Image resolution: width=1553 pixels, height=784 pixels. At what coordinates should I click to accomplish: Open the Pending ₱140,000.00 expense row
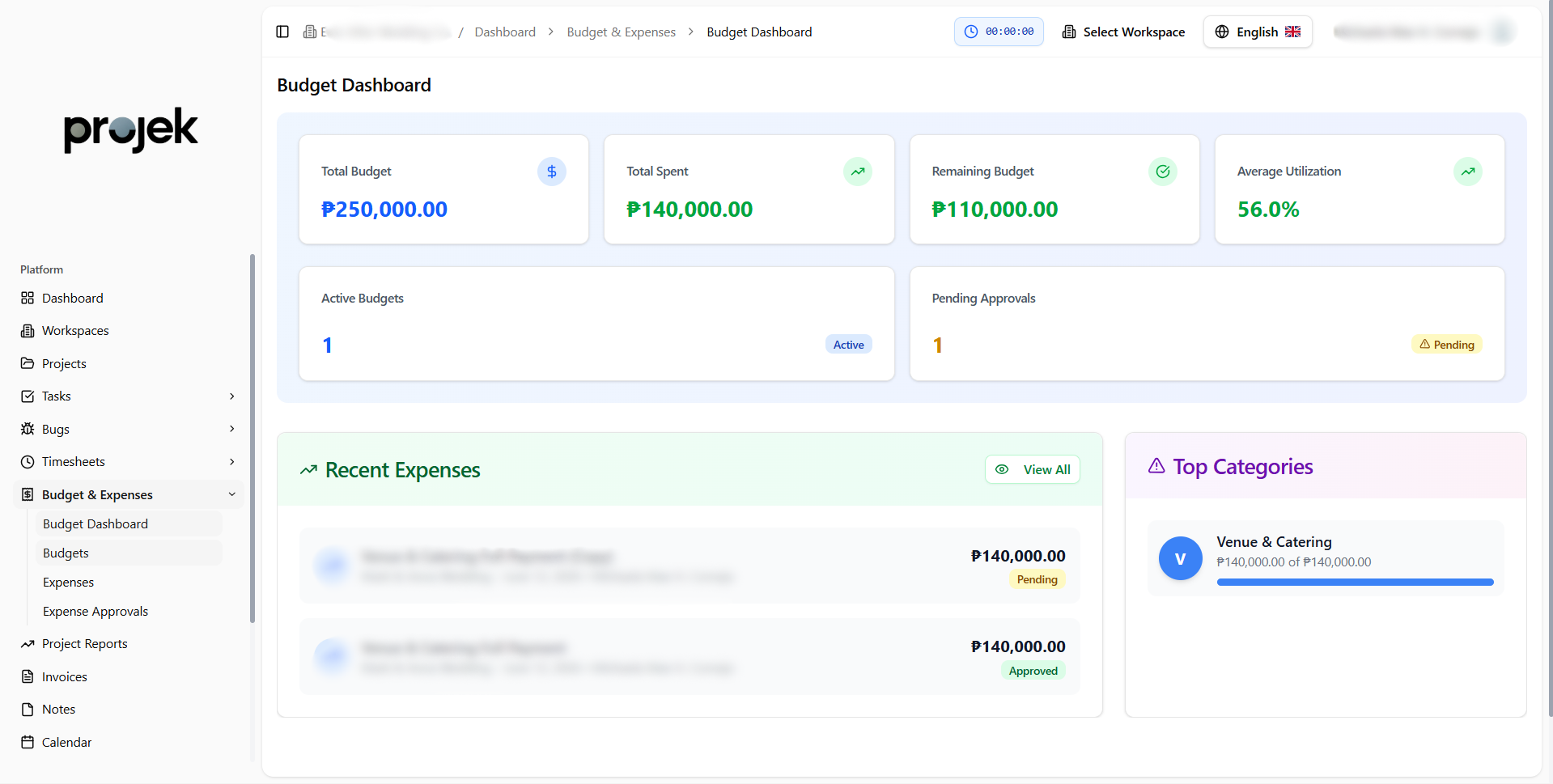689,566
